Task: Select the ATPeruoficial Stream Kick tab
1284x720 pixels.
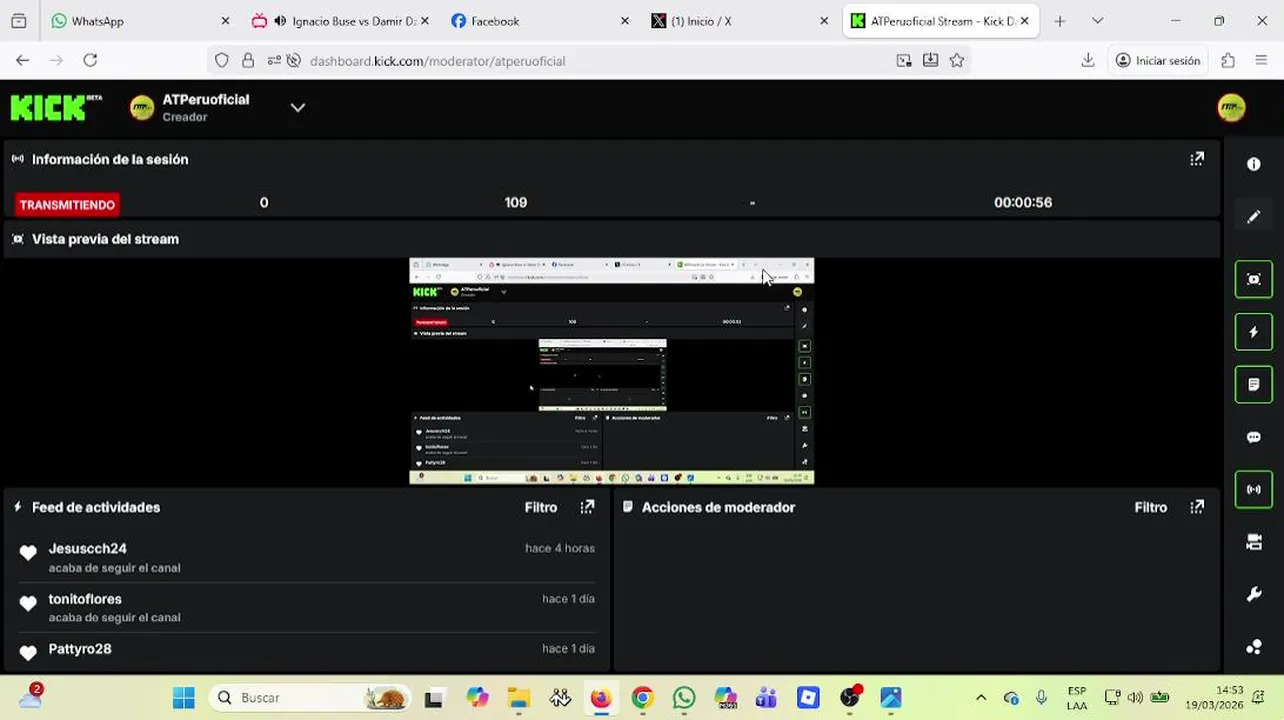Action: click(x=940, y=21)
